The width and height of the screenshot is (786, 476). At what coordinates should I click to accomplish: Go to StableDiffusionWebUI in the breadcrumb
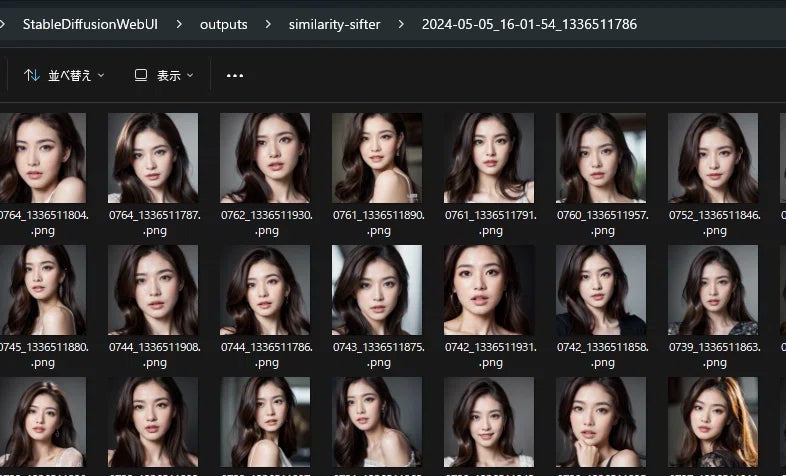tap(90, 24)
